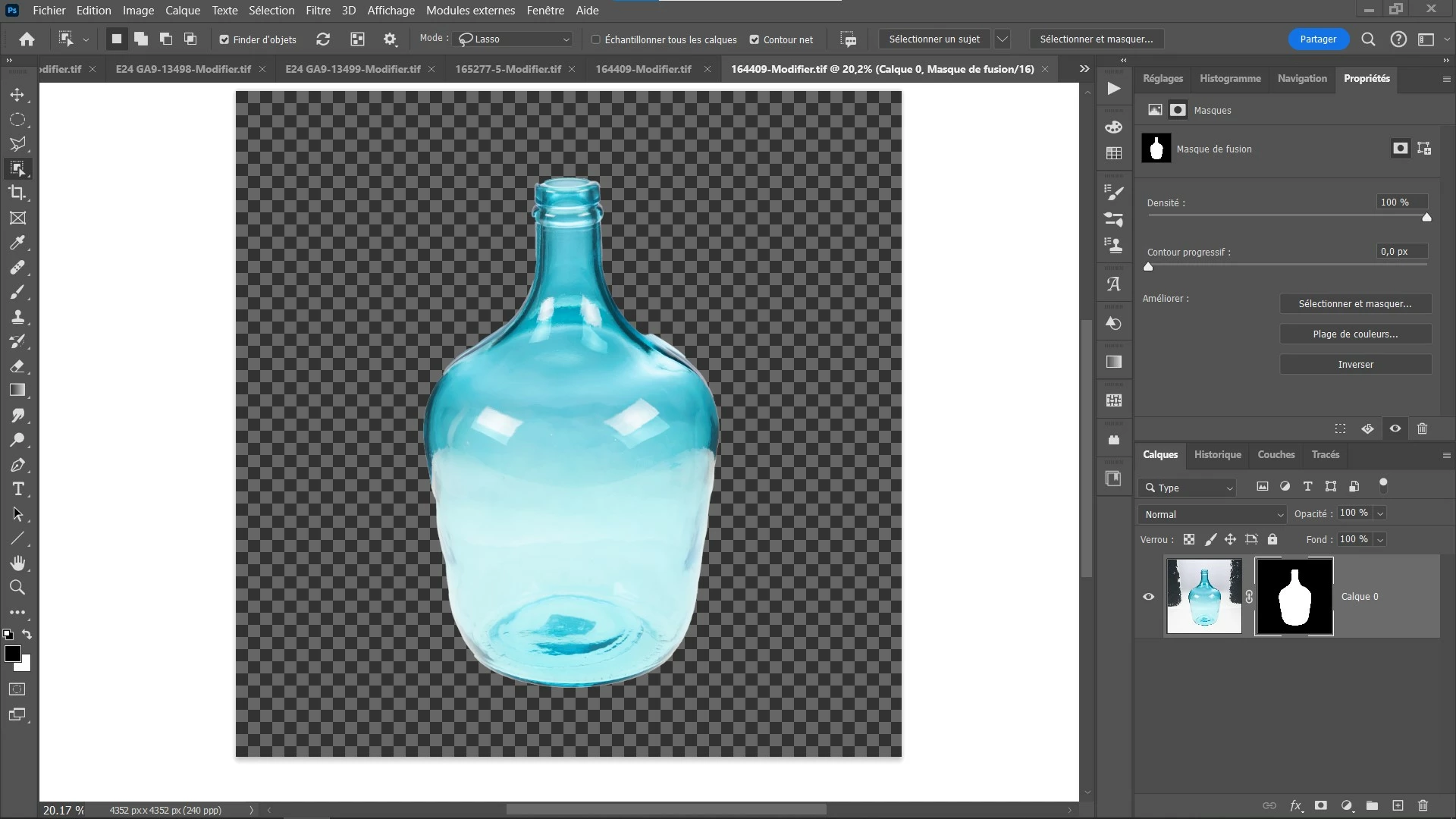Click the delete layer trash icon
This screenshot has width=1456, height=819.
tap(1423, 805)
